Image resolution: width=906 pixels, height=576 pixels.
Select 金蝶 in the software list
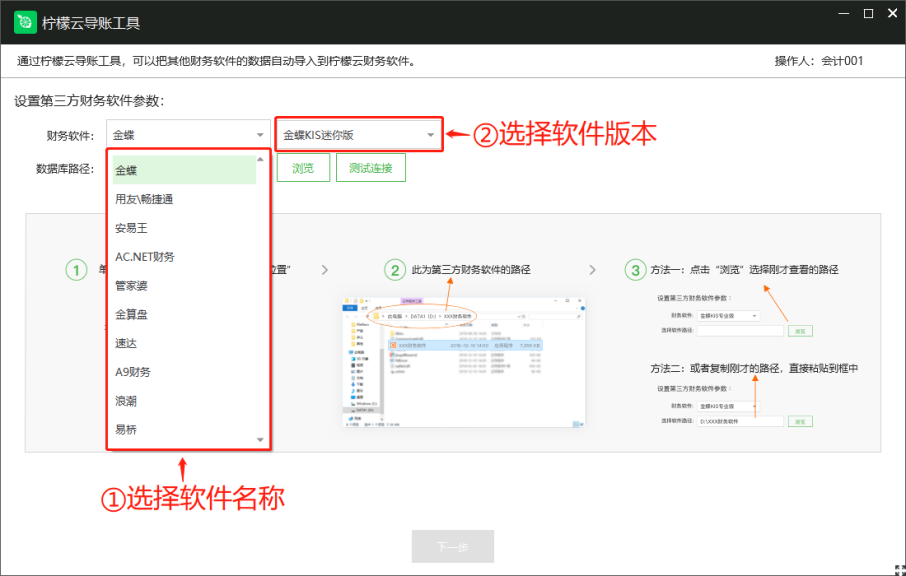(x=184, y=170)
